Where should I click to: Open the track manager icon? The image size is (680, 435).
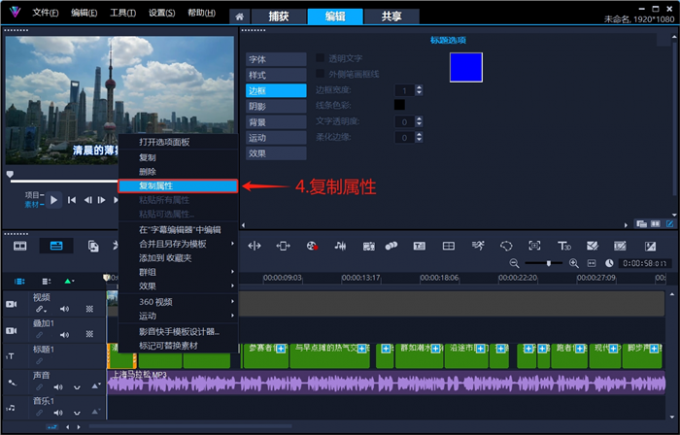click(x=46, y=281)
